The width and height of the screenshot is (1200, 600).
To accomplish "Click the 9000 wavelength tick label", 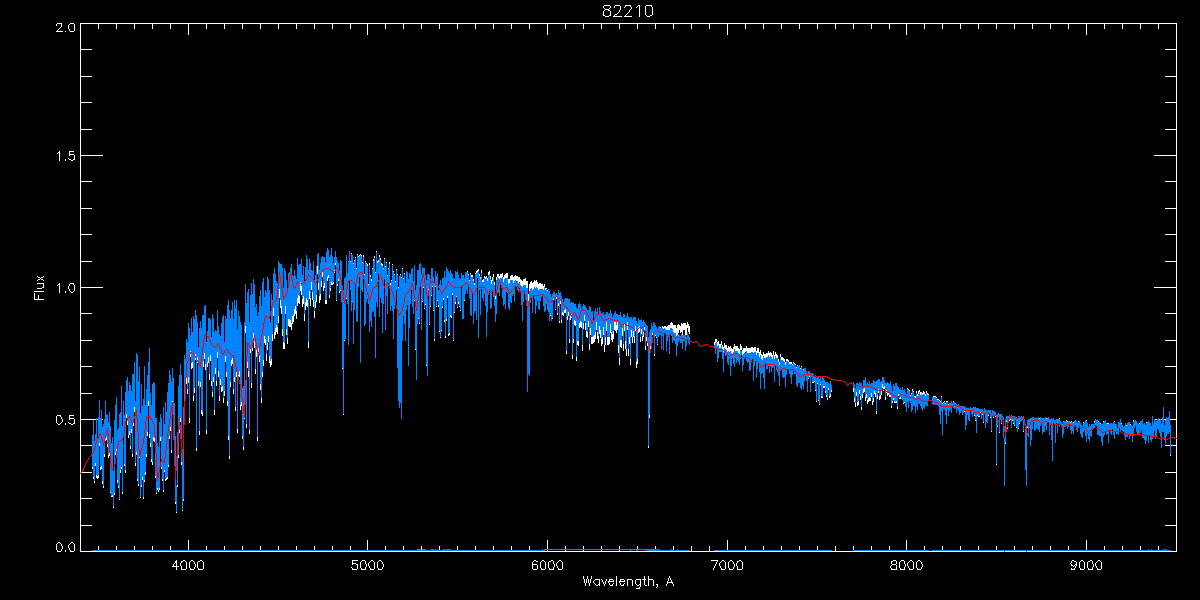I will [1086, 563].
